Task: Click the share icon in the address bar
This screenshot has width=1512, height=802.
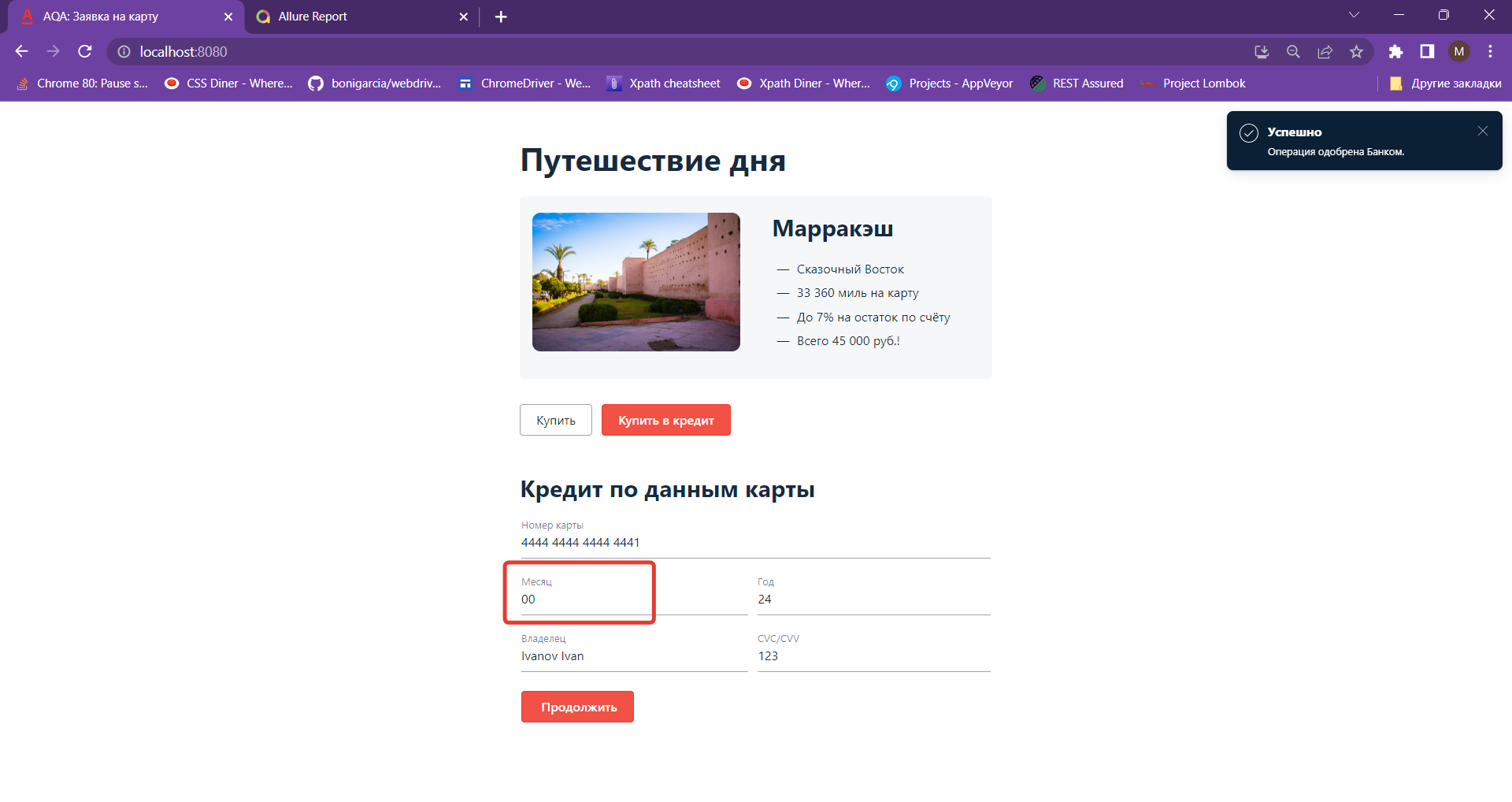Action: pos(1325,51)
